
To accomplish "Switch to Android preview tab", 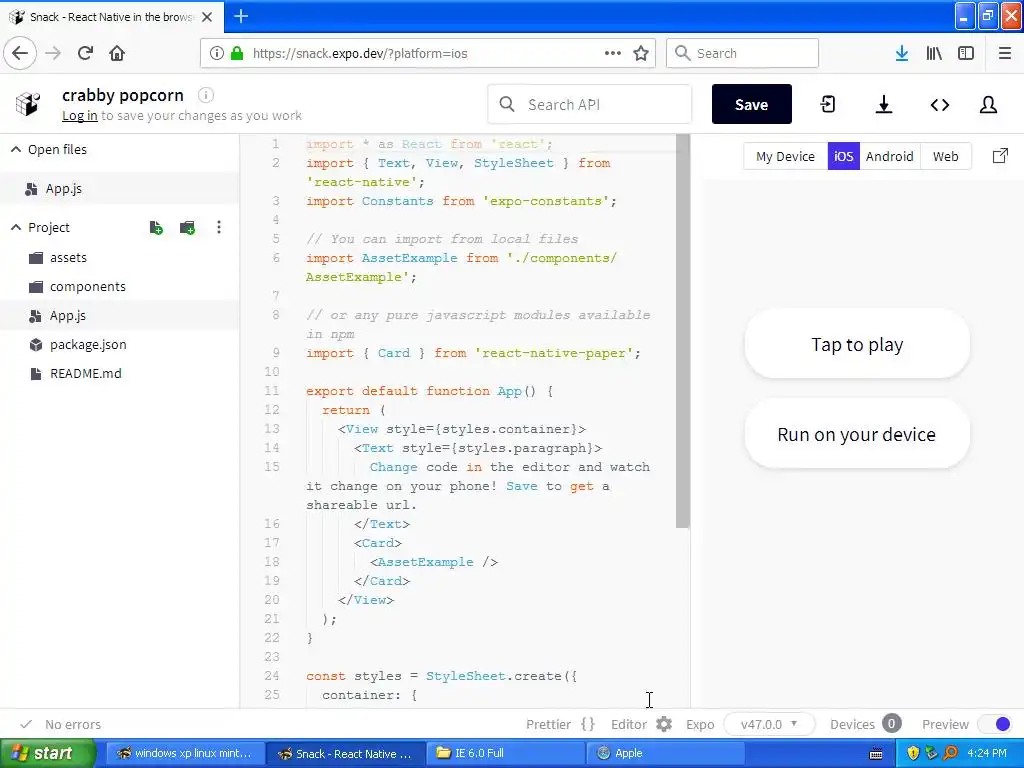I will (x=889, y=157).
